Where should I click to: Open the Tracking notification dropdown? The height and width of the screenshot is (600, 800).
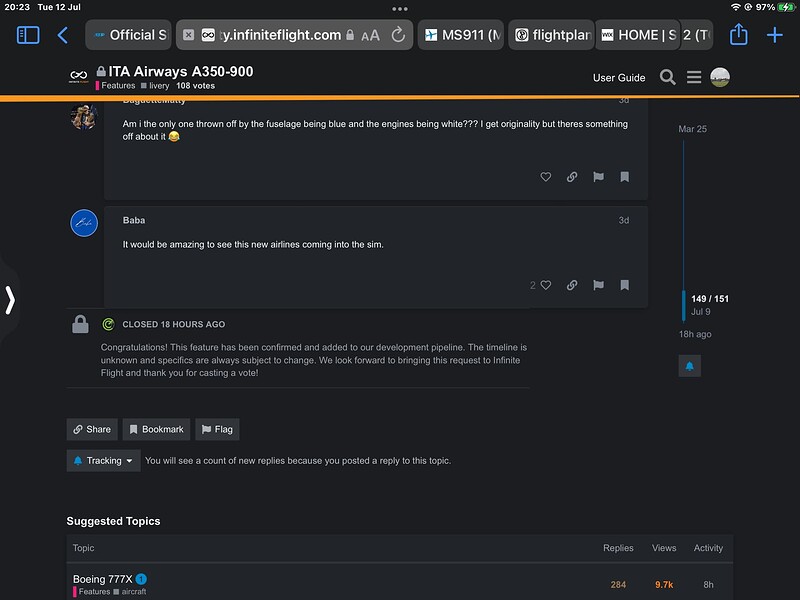(x=104, y=461)
